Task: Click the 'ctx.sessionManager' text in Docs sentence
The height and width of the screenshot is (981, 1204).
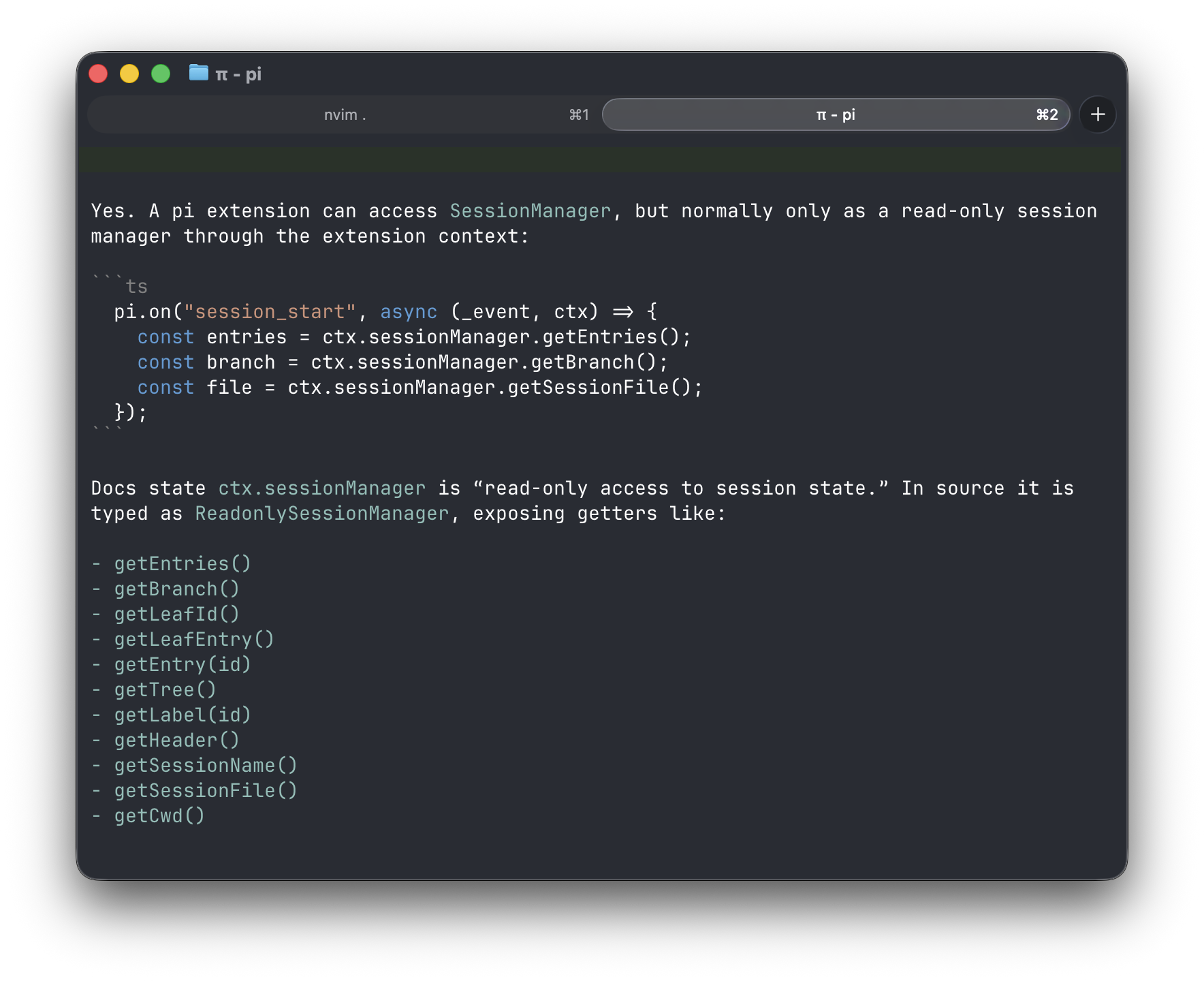Action: (321, 488)
